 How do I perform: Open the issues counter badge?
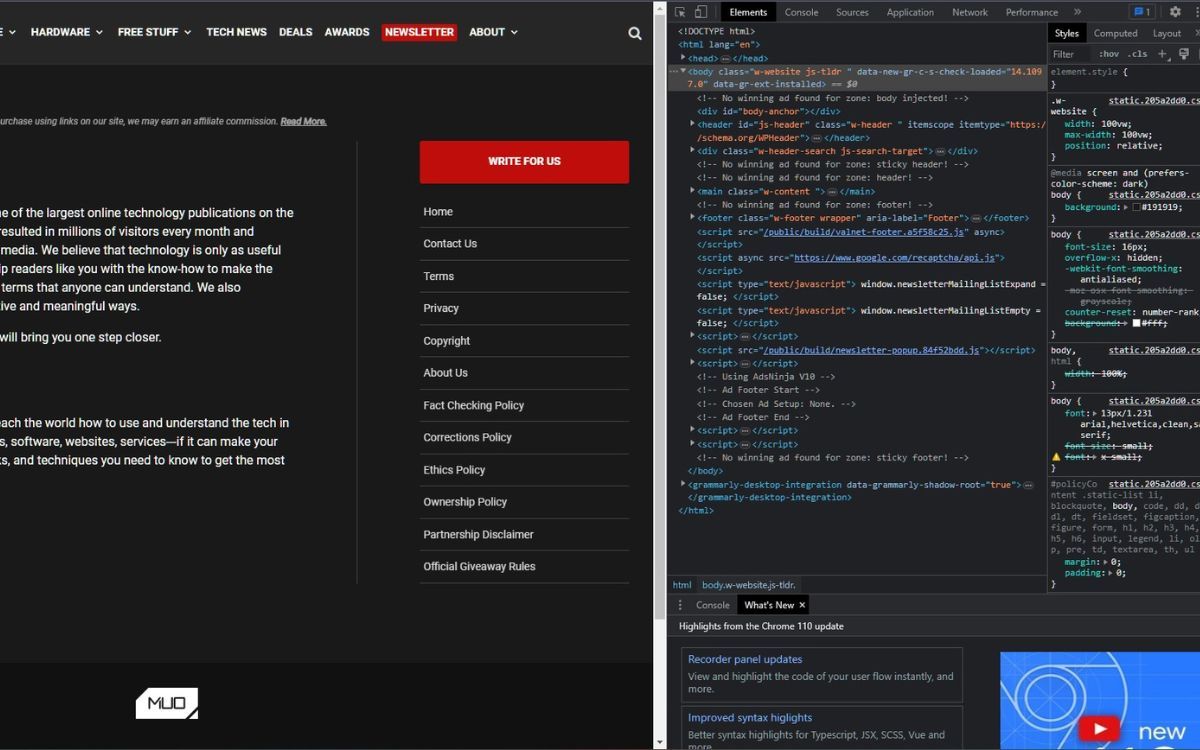tap(1141, 12)
